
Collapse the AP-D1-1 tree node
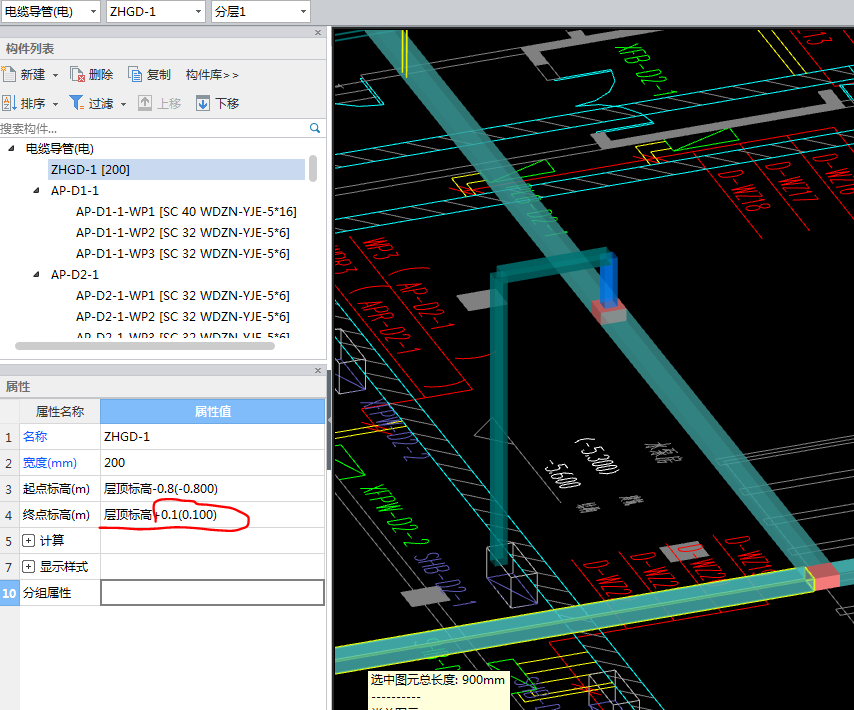[36, 191]
